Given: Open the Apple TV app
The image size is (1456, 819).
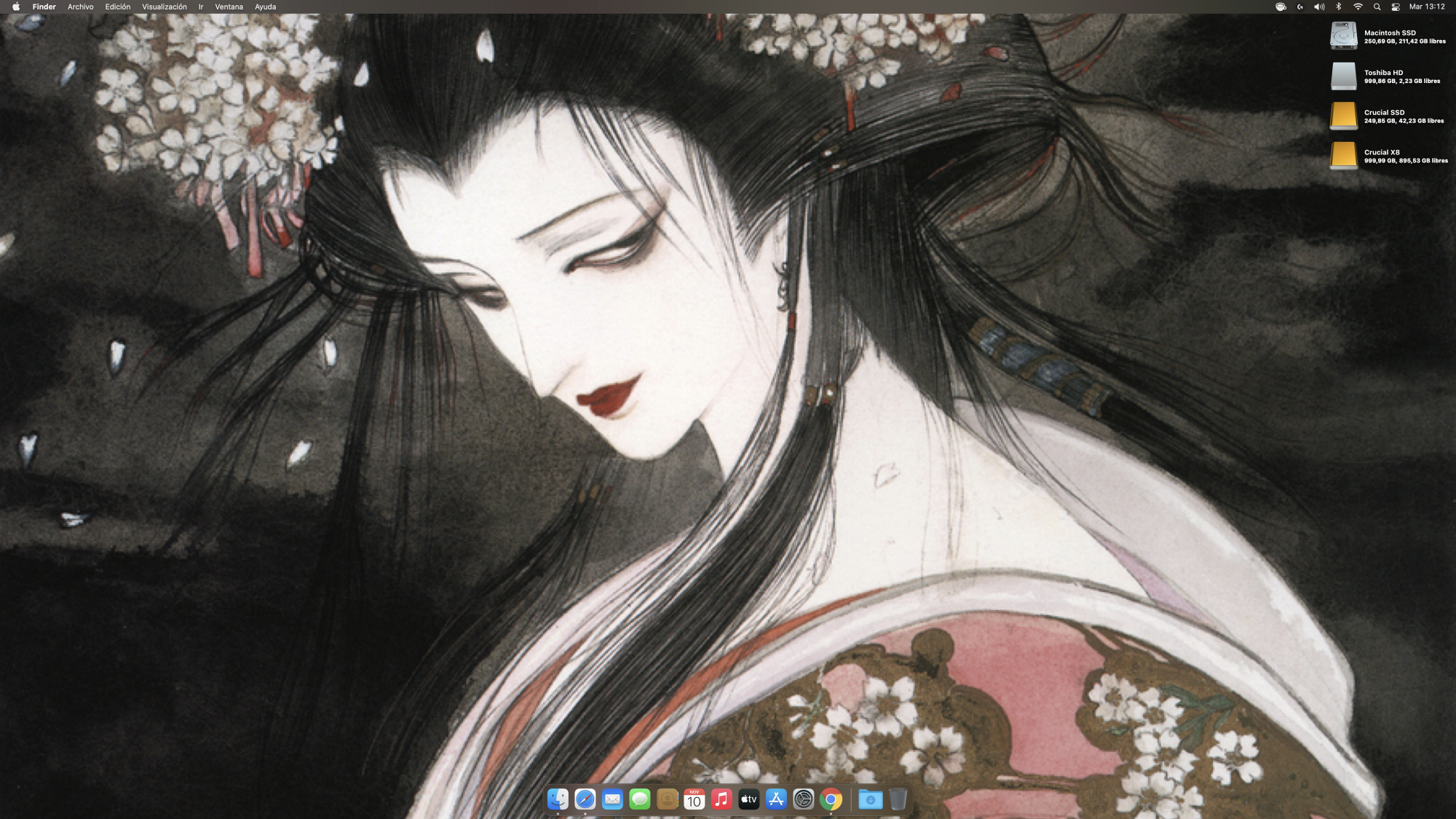Looking at the screenshot, I should click(749, 799).
